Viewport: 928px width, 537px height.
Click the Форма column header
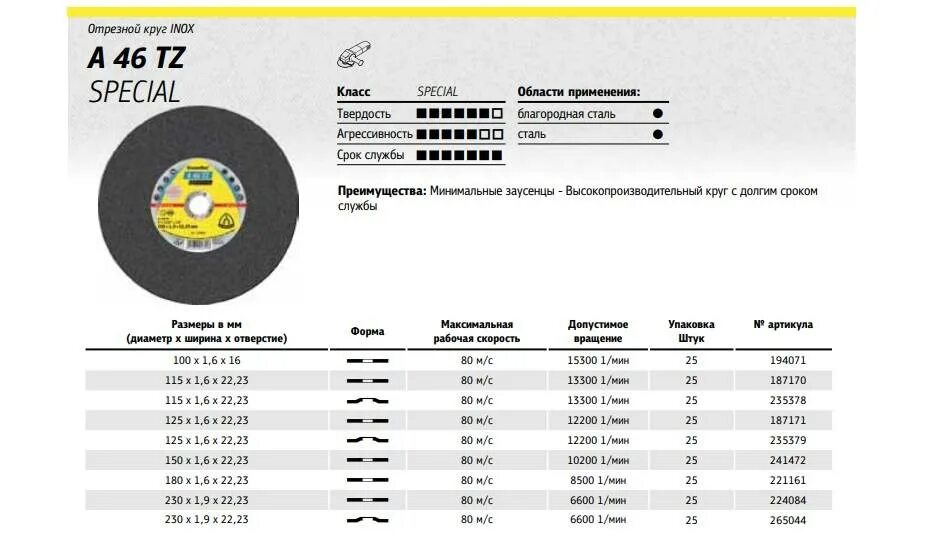(367, 332)
